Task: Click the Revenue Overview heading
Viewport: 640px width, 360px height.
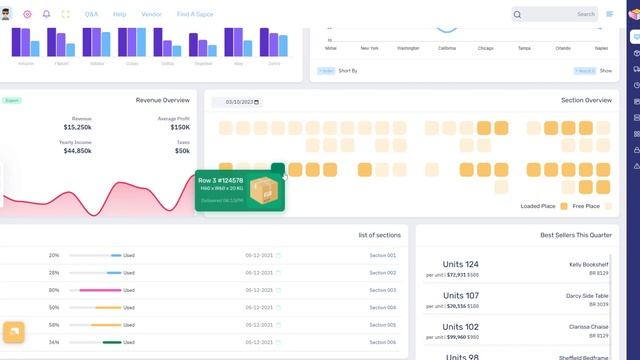Action: coord(163,100)
